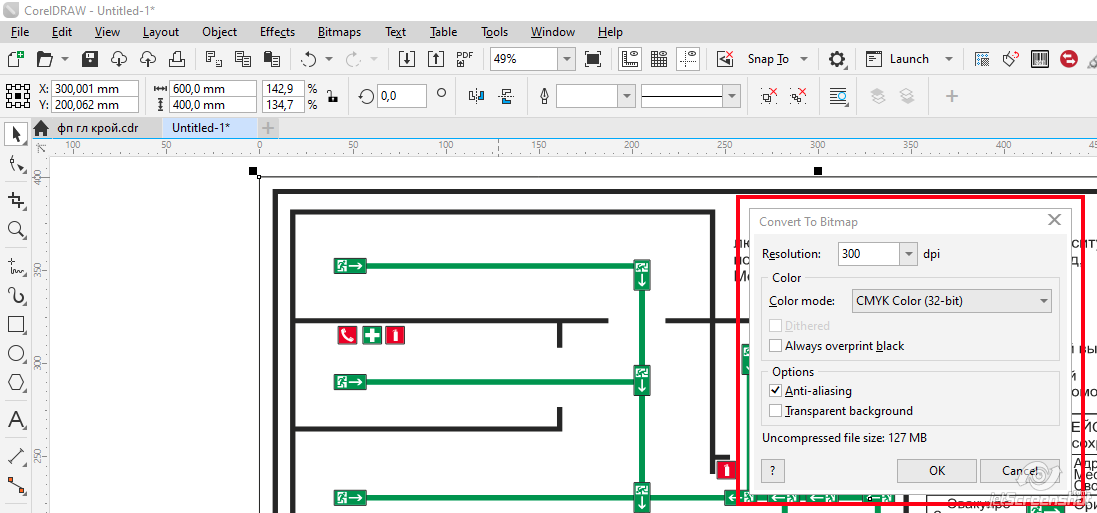The image size is (1097, 513).
Task: Uncheck the Anti-aliasing option
Action: coord(776,391)
